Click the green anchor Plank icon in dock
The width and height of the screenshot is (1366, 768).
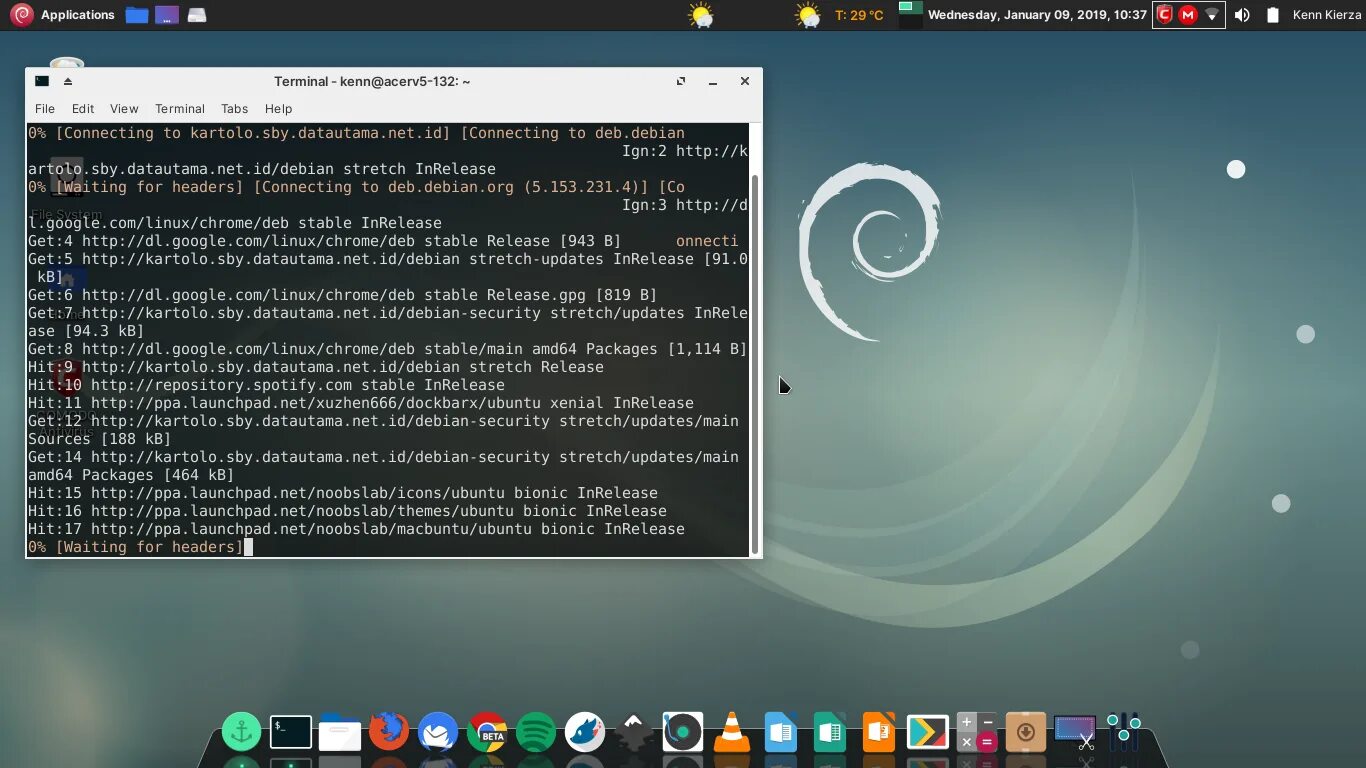(x=241, y=732)
